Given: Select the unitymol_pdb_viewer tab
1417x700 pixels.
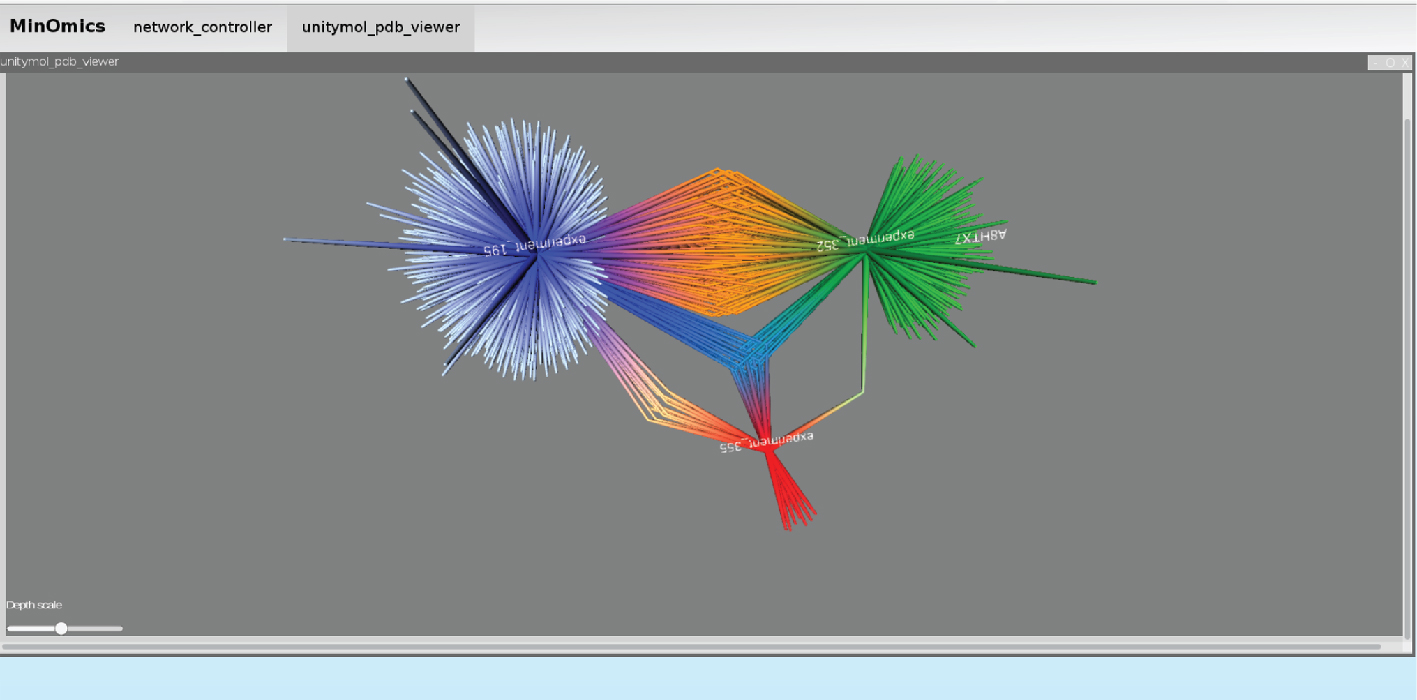Looking at the screenshot, I should click(380, 27).
